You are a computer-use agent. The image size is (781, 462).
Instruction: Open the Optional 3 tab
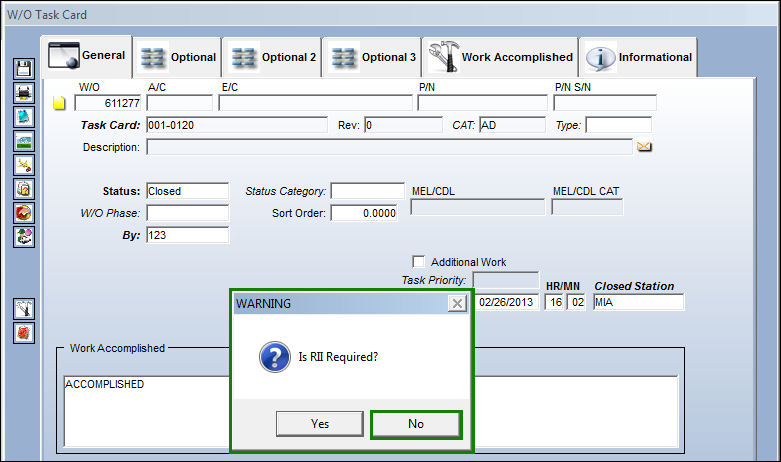[x=372, y=57]
